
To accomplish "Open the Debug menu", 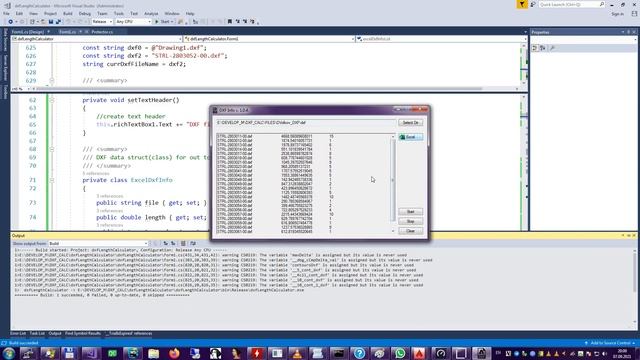I will [84, 13].
